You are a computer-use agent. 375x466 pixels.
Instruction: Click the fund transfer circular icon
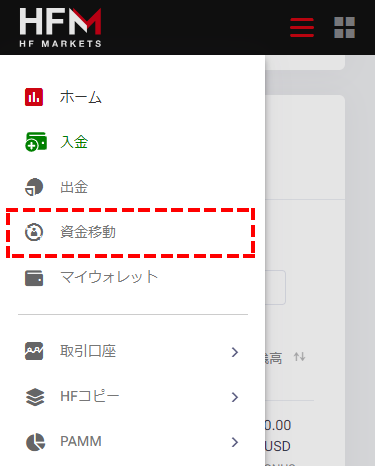[x=34, y=232]
